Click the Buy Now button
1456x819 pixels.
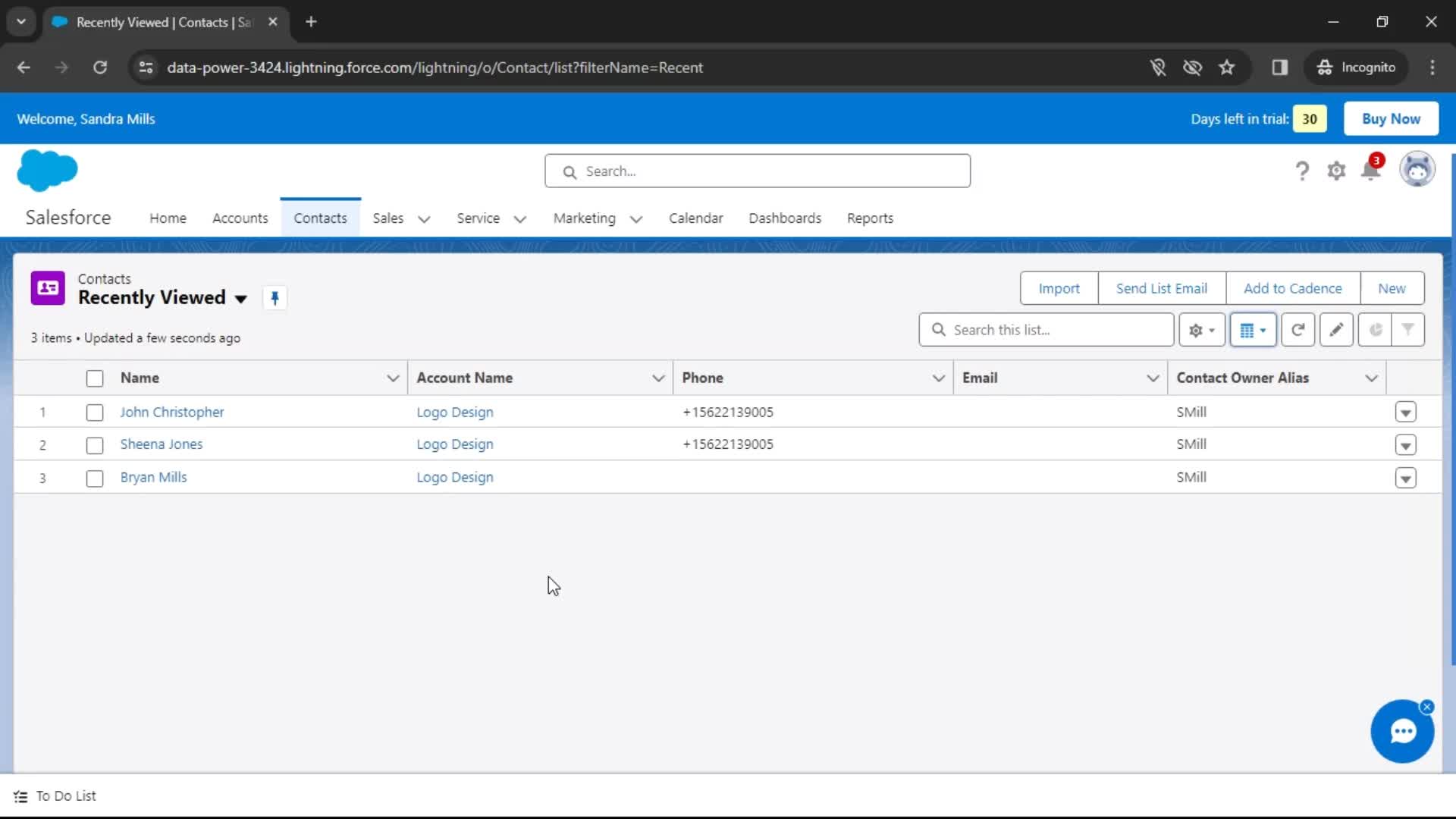coord(1391,119)
